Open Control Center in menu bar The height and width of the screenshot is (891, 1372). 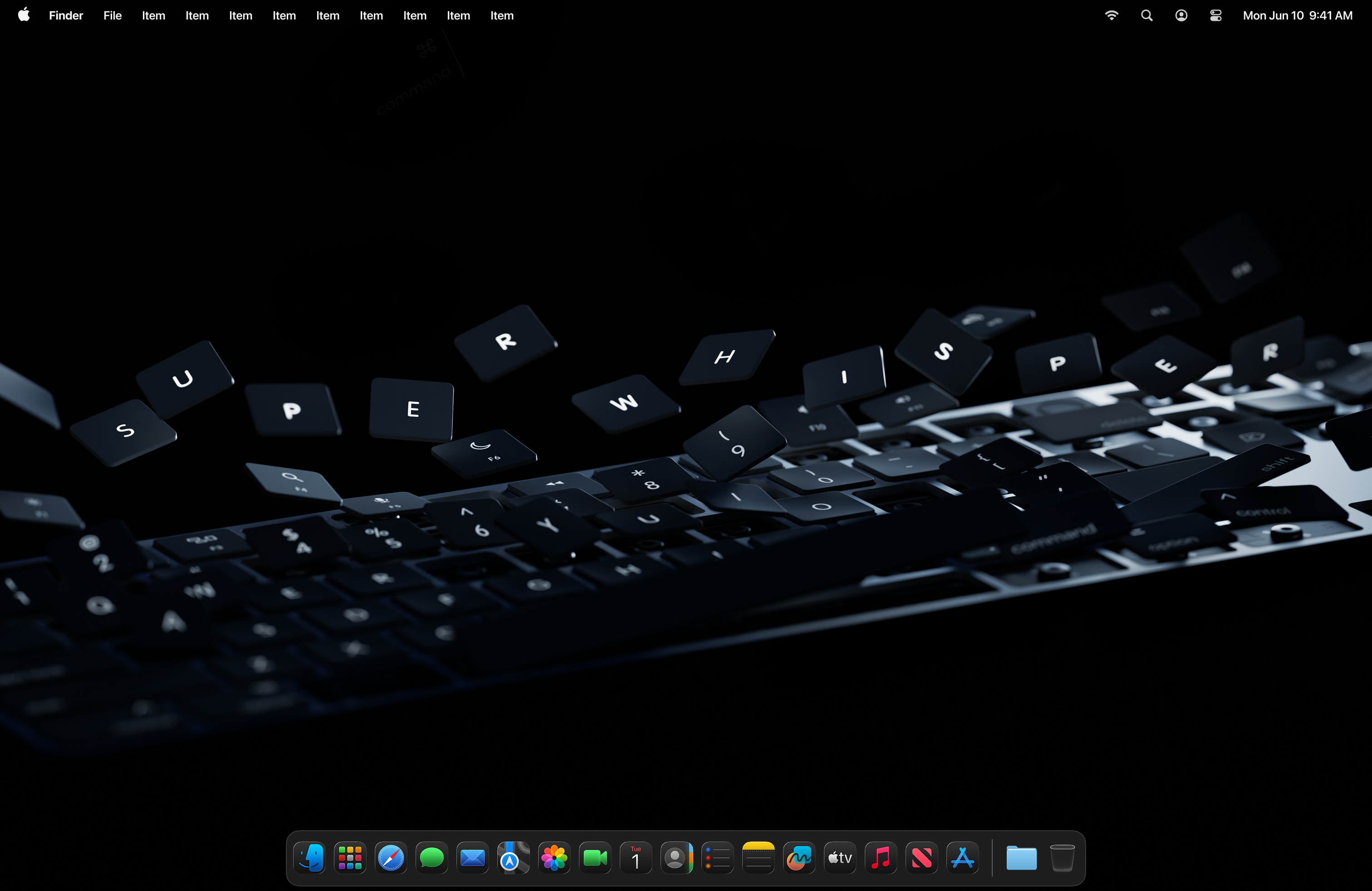point(1216,15)
